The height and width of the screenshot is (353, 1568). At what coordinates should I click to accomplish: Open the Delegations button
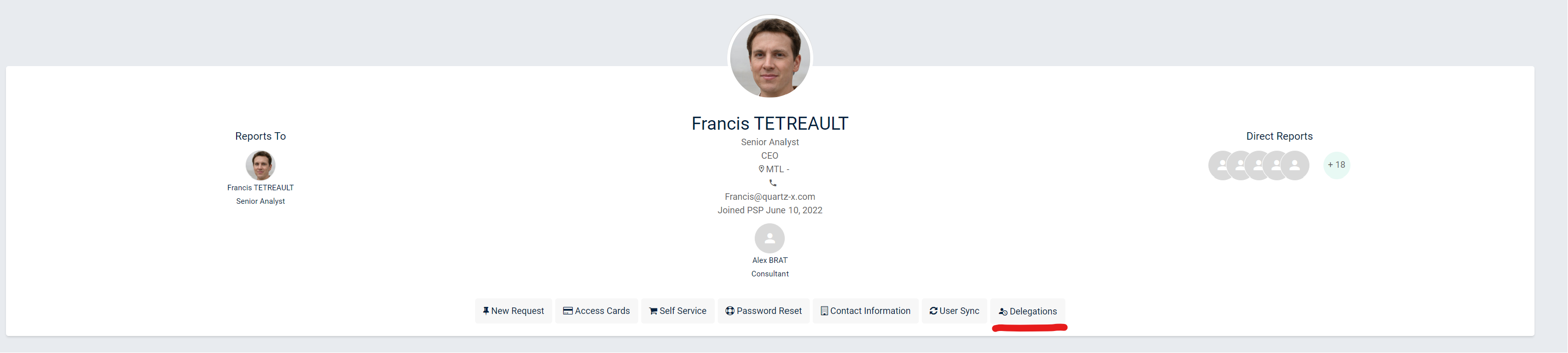click(1027, 311)
